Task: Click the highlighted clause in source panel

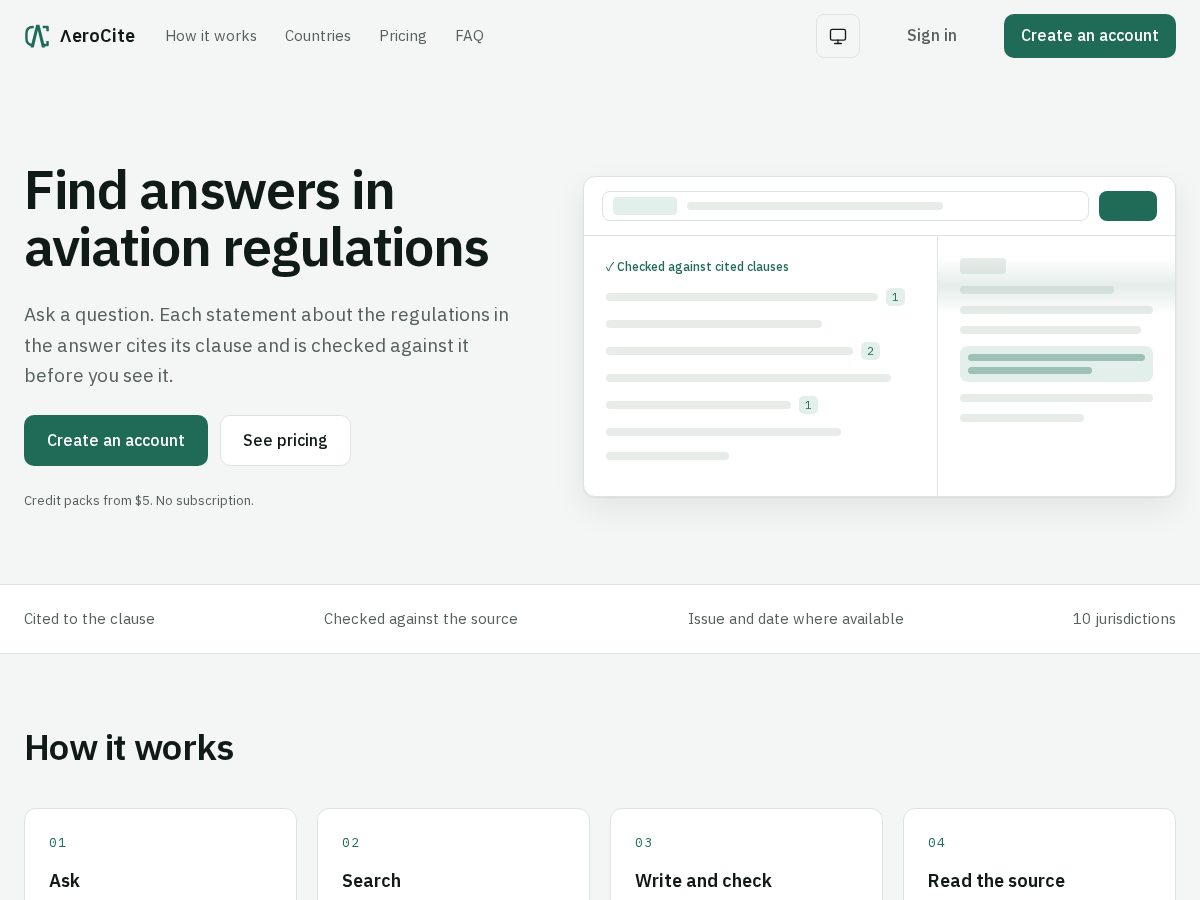Action: 1056,364
